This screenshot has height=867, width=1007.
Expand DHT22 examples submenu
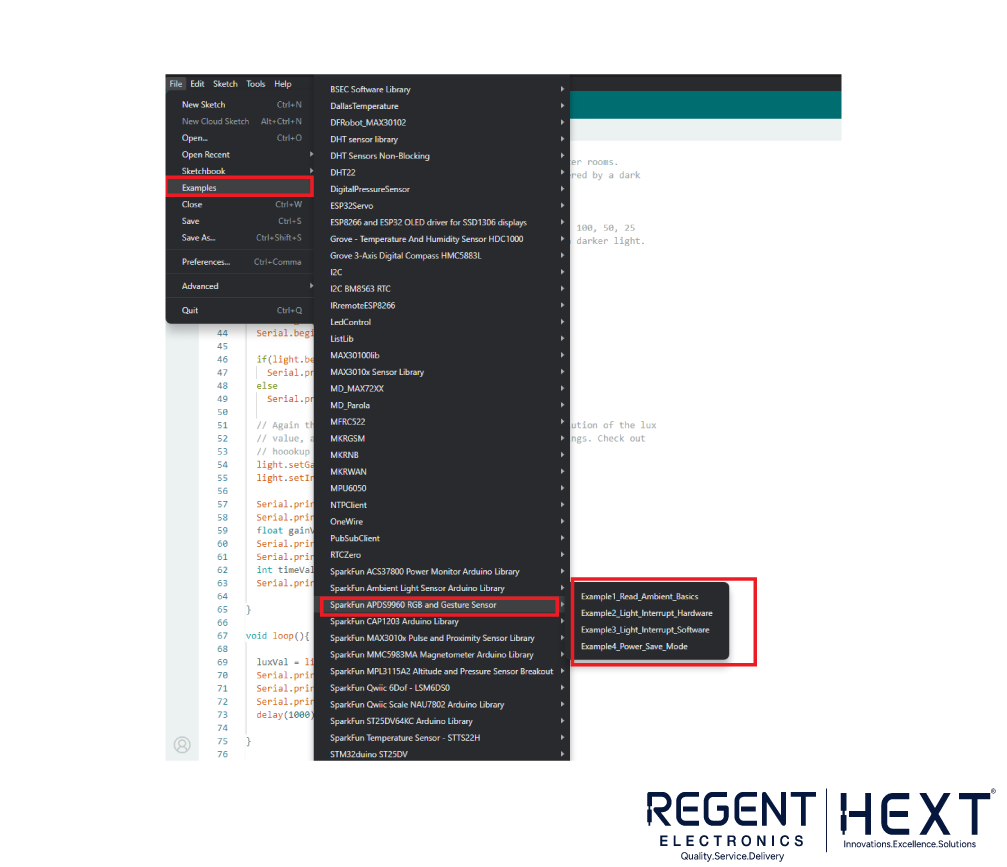(442, 173)
